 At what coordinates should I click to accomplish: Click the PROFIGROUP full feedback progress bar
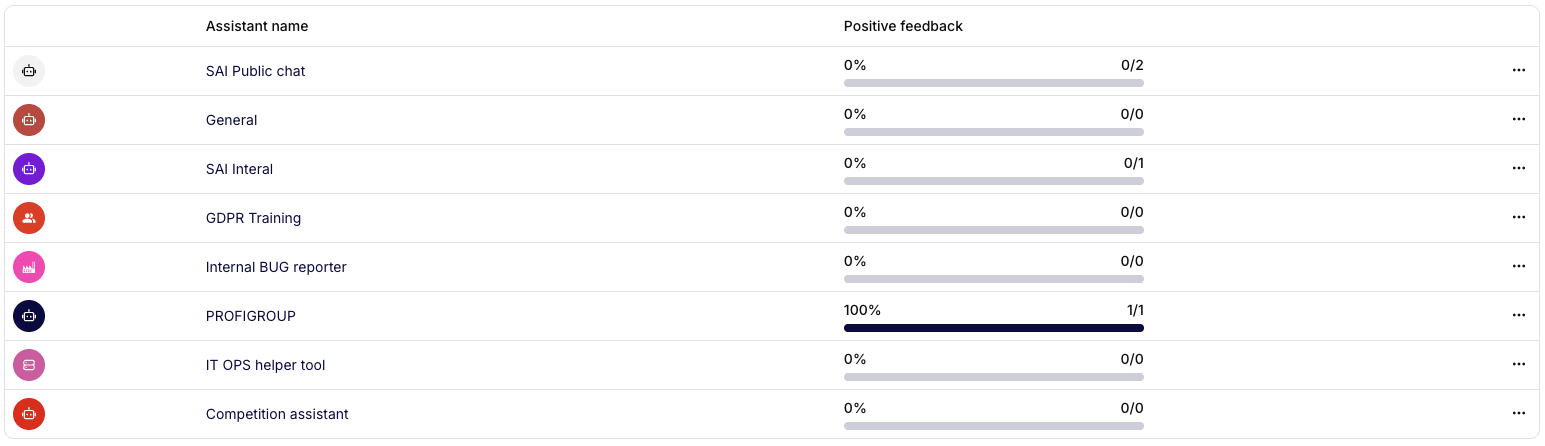993,328
